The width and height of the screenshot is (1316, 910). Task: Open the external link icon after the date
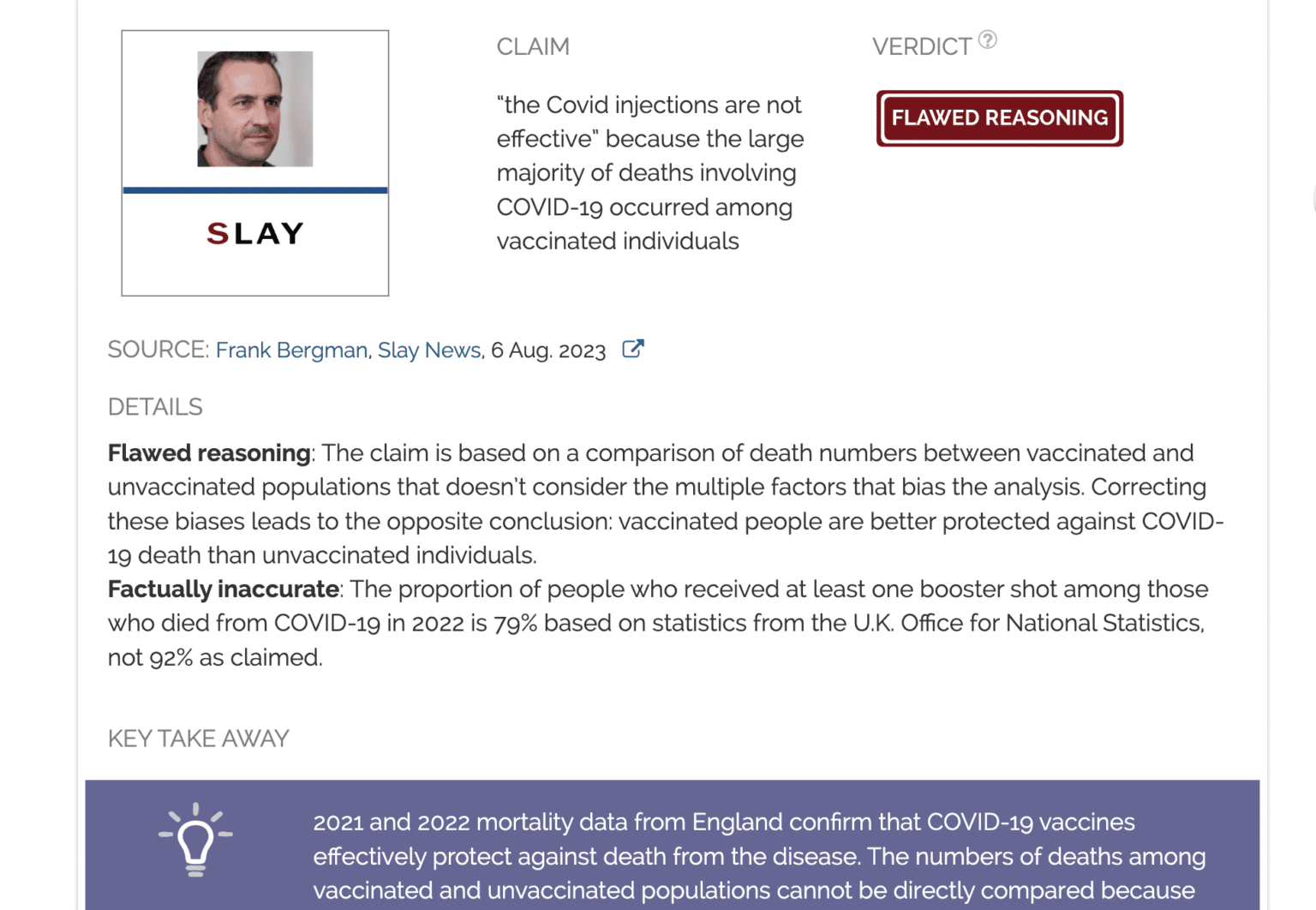pos(632,349)
